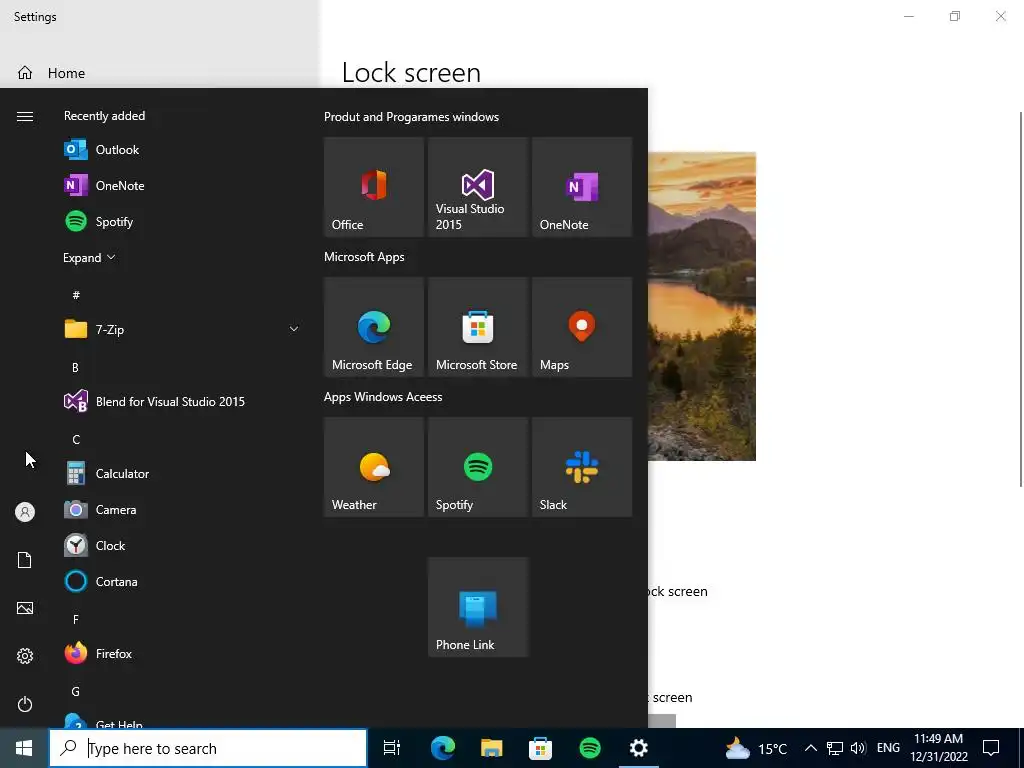
Task: Launch Cortana from app list
Action: click(182, 581)
